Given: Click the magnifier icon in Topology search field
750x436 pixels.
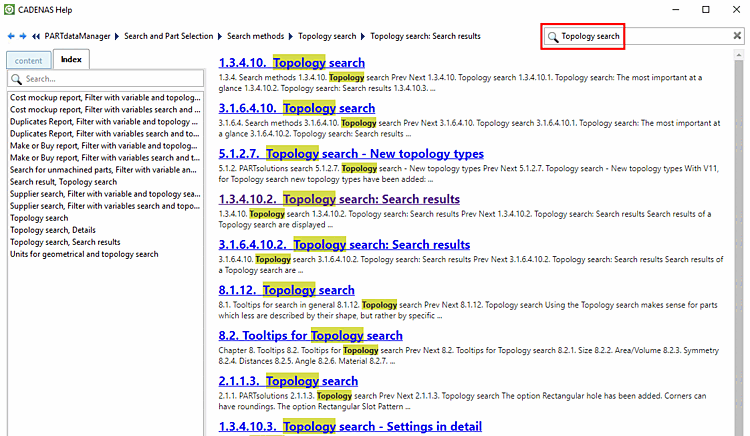Looking at the screenshot, I should click(553, 37).
